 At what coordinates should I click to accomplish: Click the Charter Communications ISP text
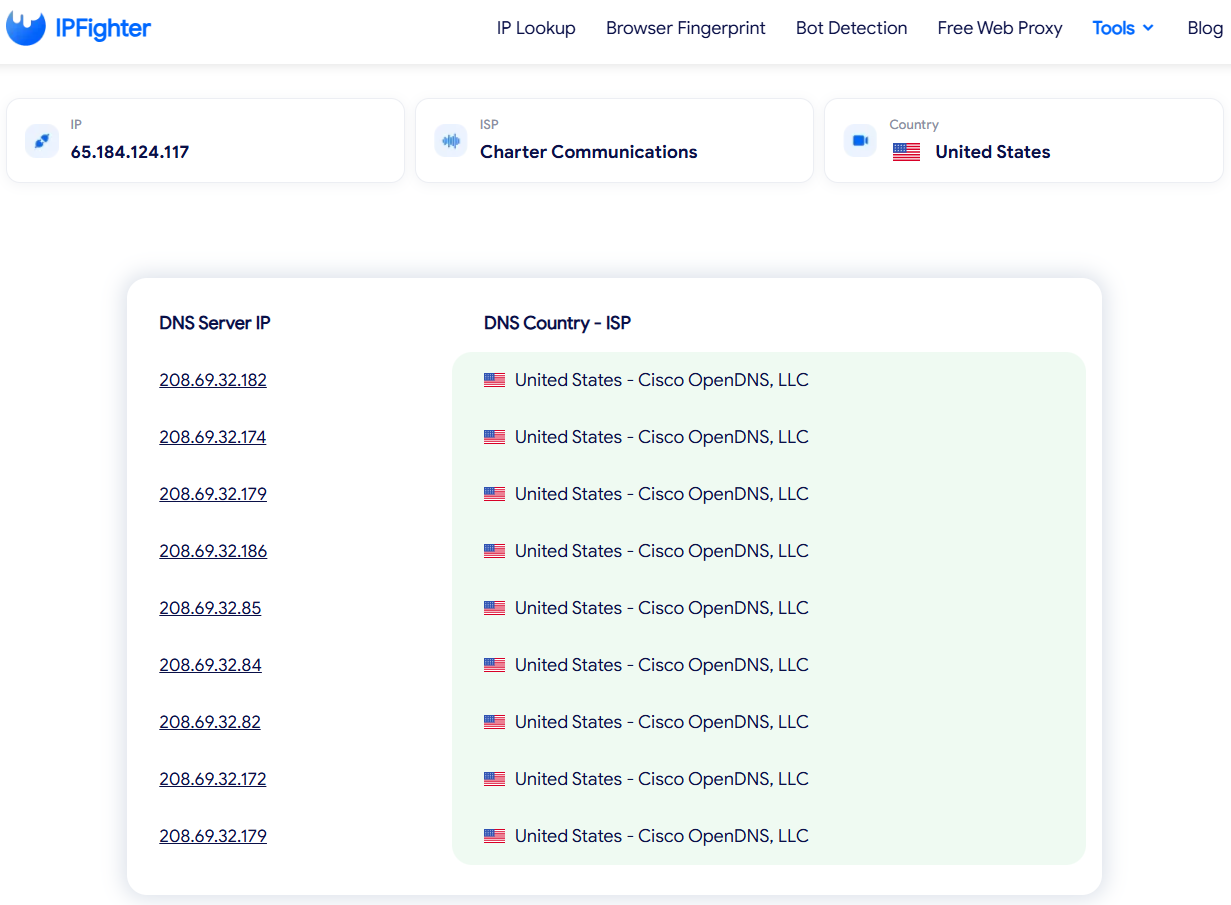click(x=589, y=152)
